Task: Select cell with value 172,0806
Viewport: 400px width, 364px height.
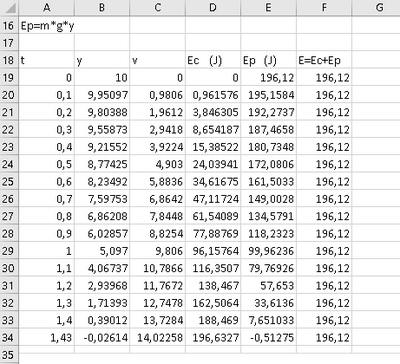Action: click(x=268, y=164)
